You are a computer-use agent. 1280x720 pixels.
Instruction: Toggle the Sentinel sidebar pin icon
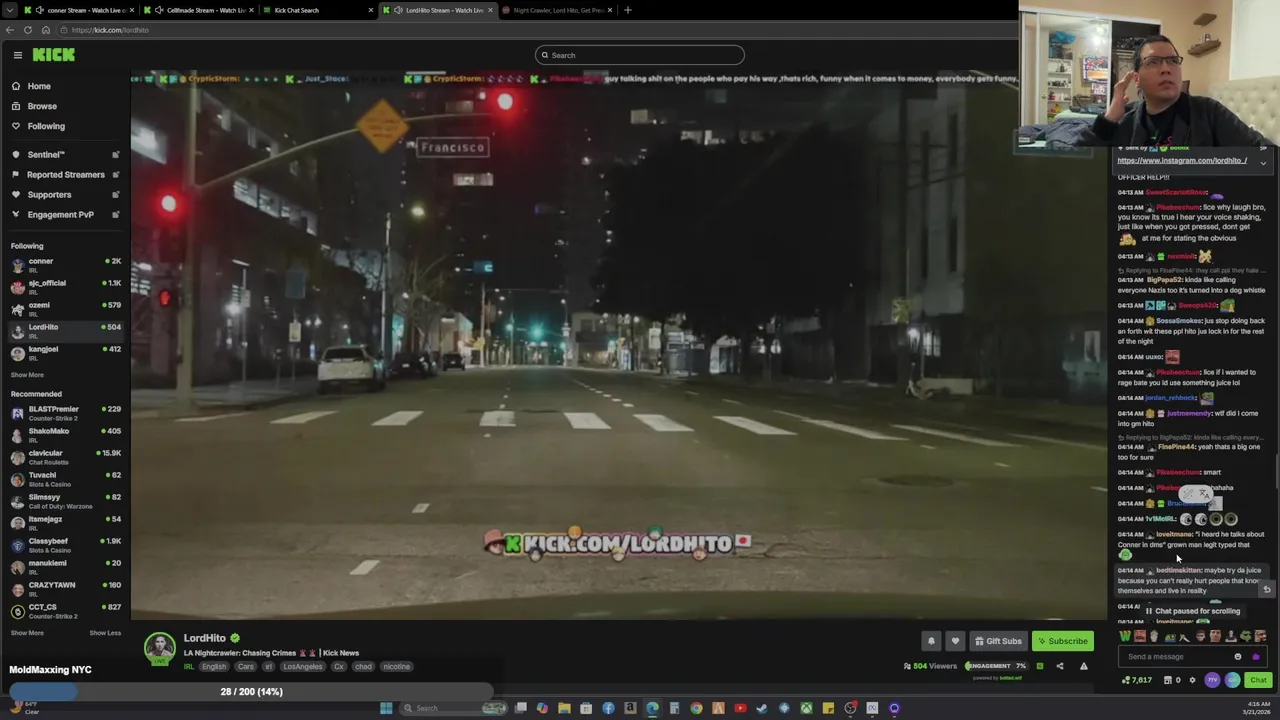(x=115, y=155)
